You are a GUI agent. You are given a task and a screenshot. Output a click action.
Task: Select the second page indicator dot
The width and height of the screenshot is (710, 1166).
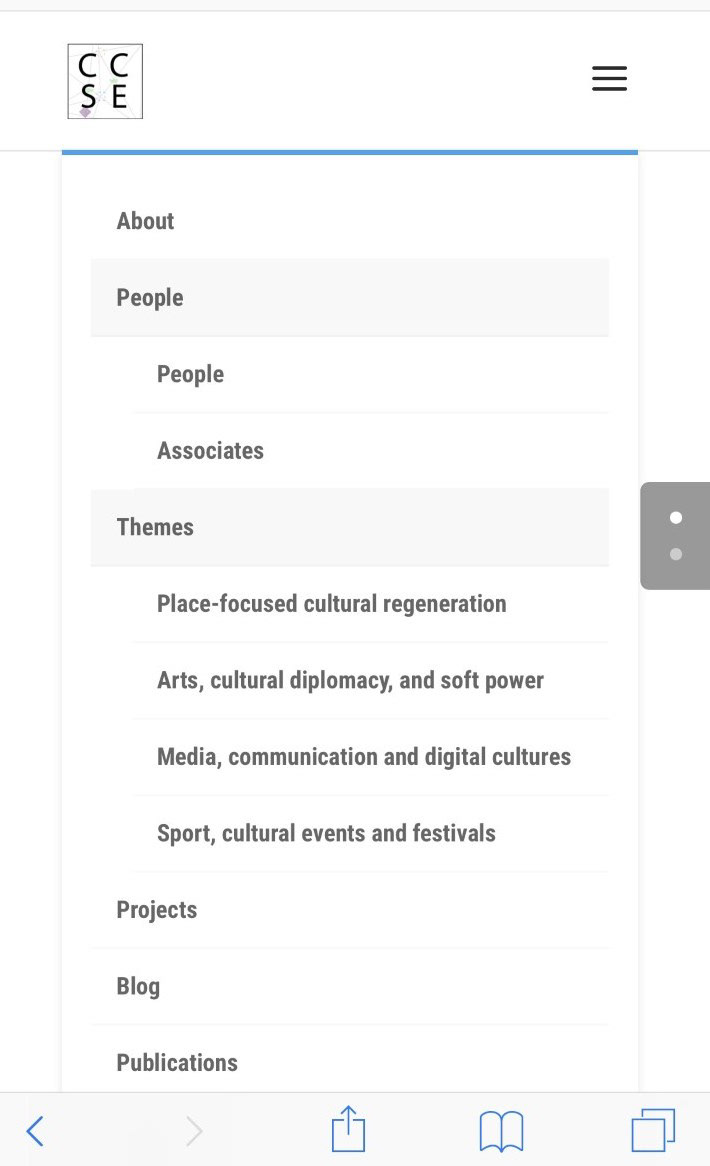pyautogui.click(x=676, y=554)
